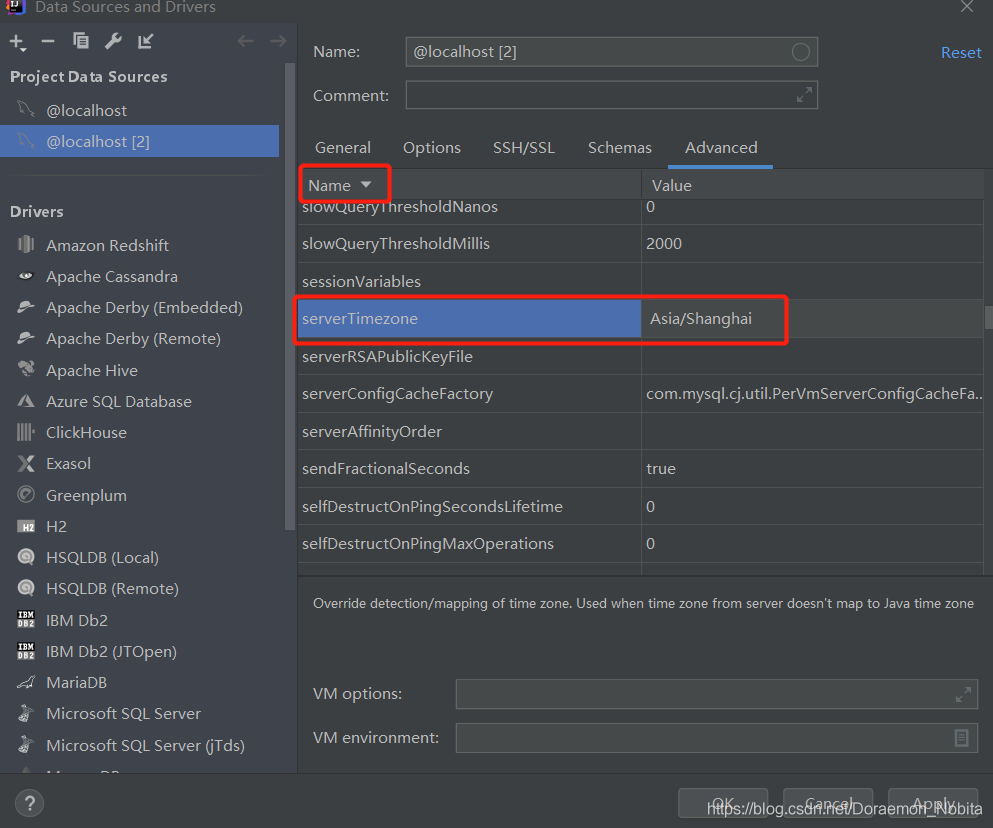
Task: Click the Reset link
Action: coord(961,53)
